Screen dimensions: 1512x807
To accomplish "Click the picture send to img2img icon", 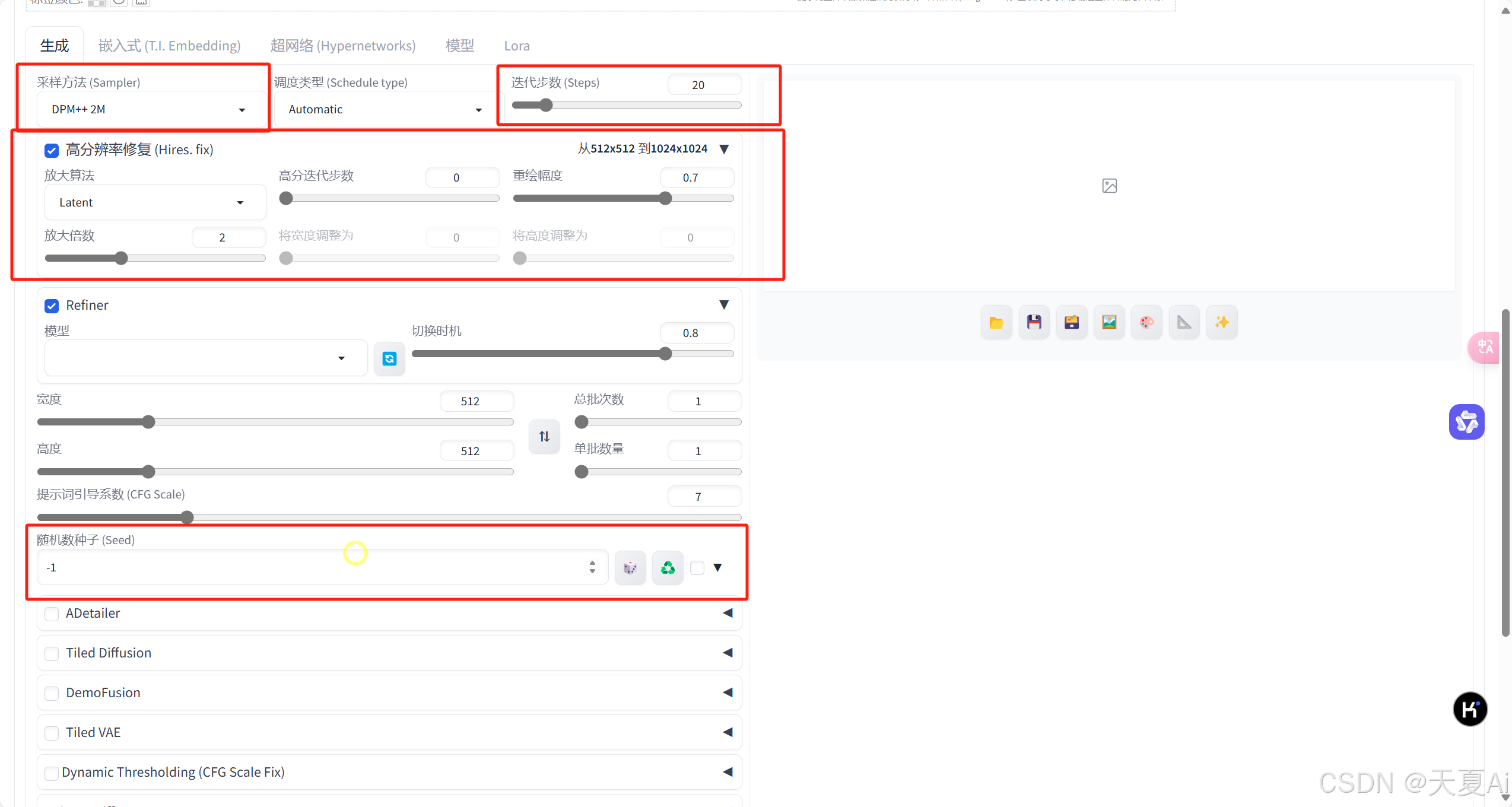I will [1108, 322].
